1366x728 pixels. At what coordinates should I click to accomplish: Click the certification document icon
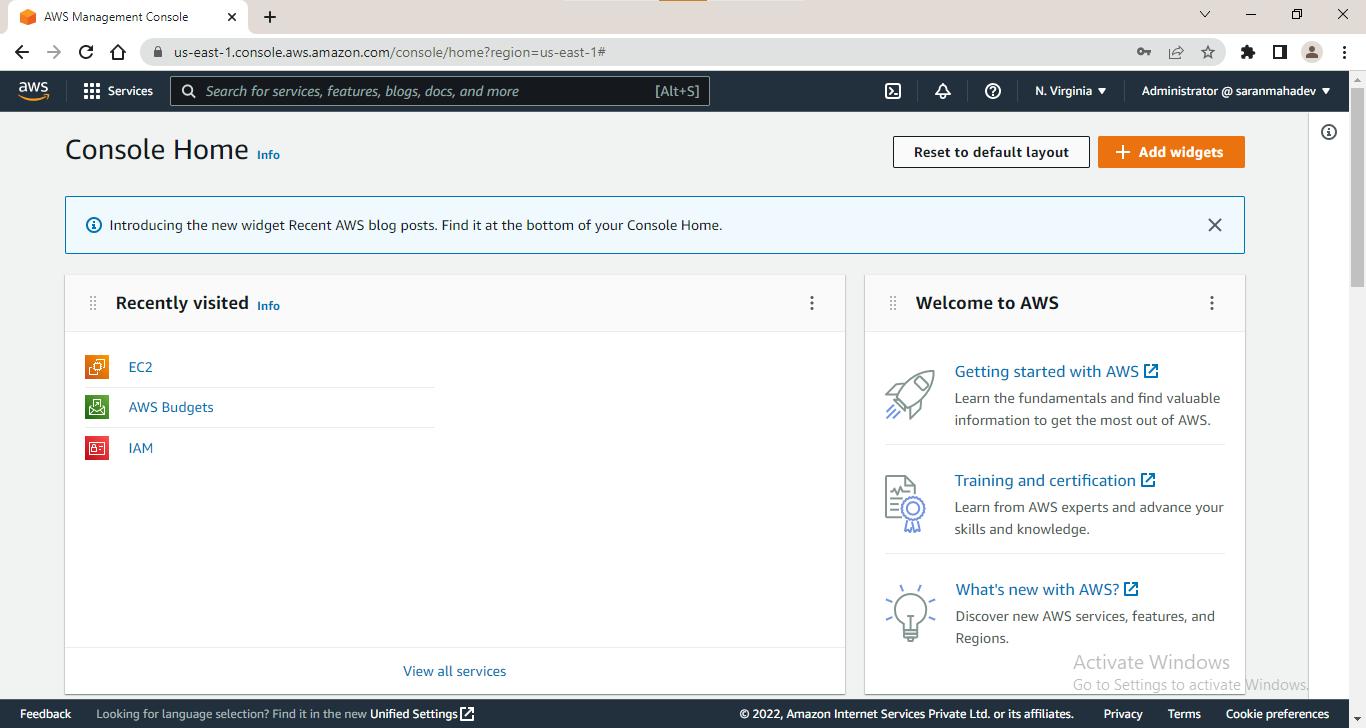(905, 503)
